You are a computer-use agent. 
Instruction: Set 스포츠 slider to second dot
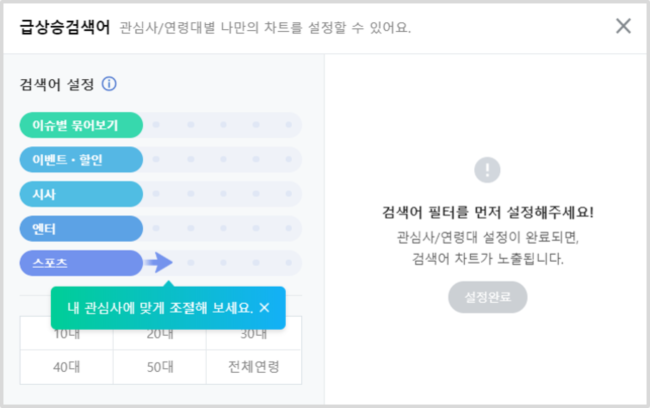point(191,262)
